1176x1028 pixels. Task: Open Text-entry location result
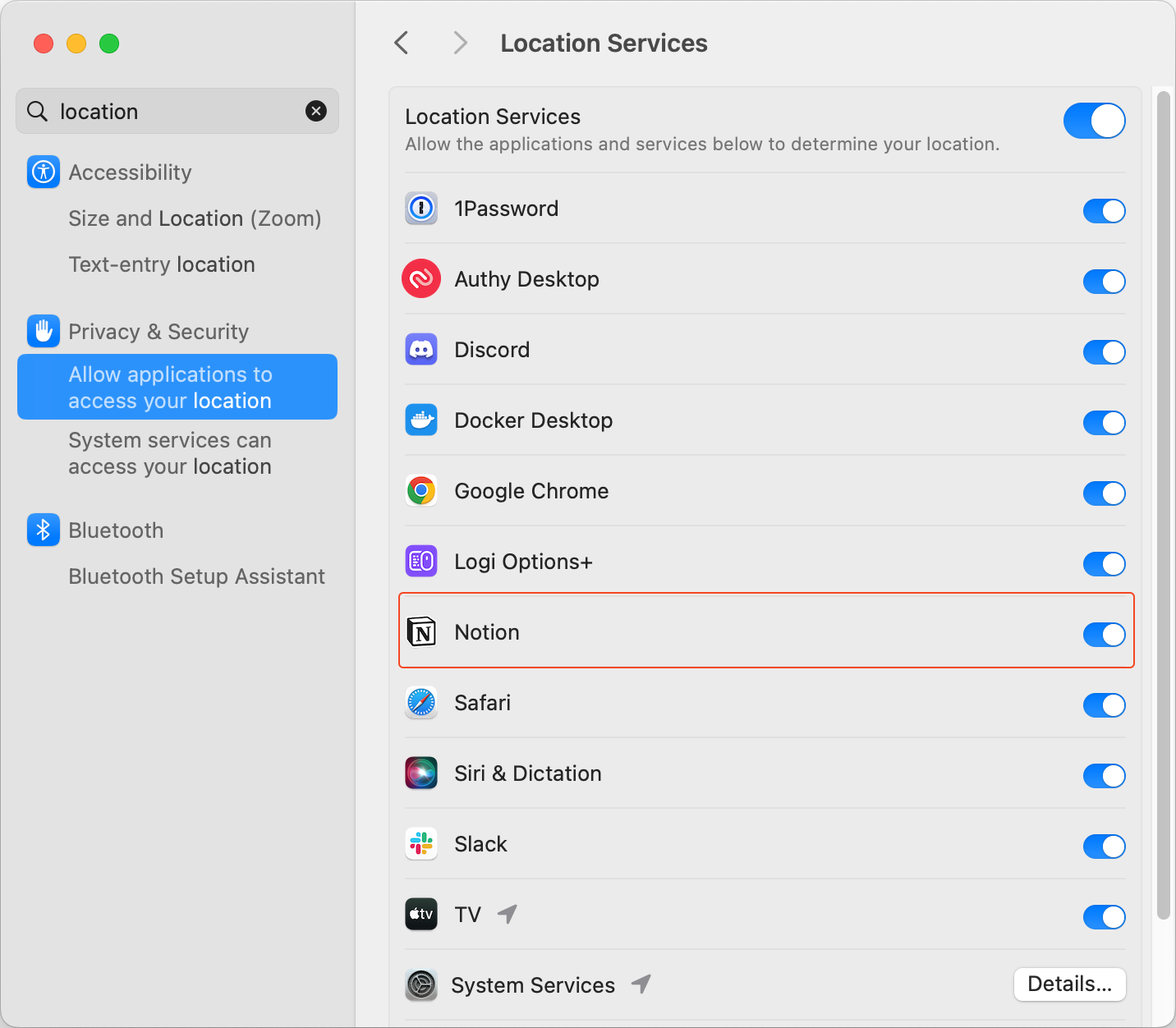[162, 264]
